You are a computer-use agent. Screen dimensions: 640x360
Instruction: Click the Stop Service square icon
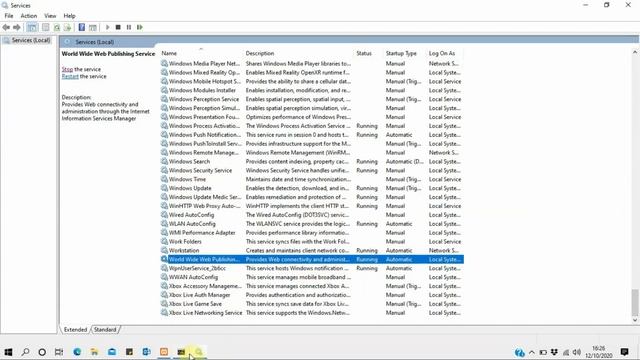click(118, 27)
